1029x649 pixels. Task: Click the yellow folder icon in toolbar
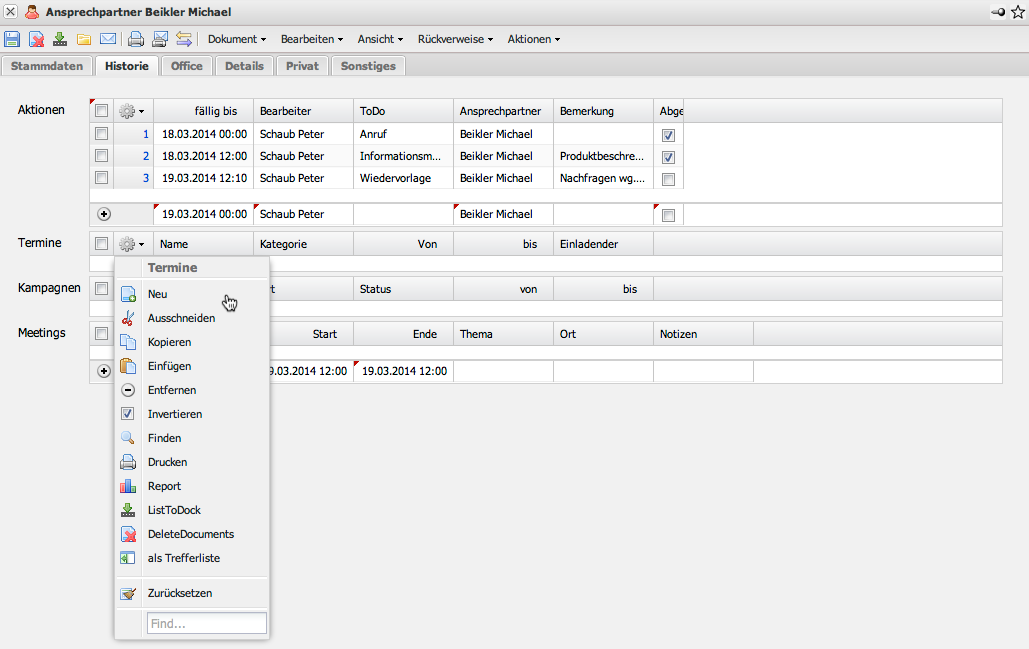(84, 39)
